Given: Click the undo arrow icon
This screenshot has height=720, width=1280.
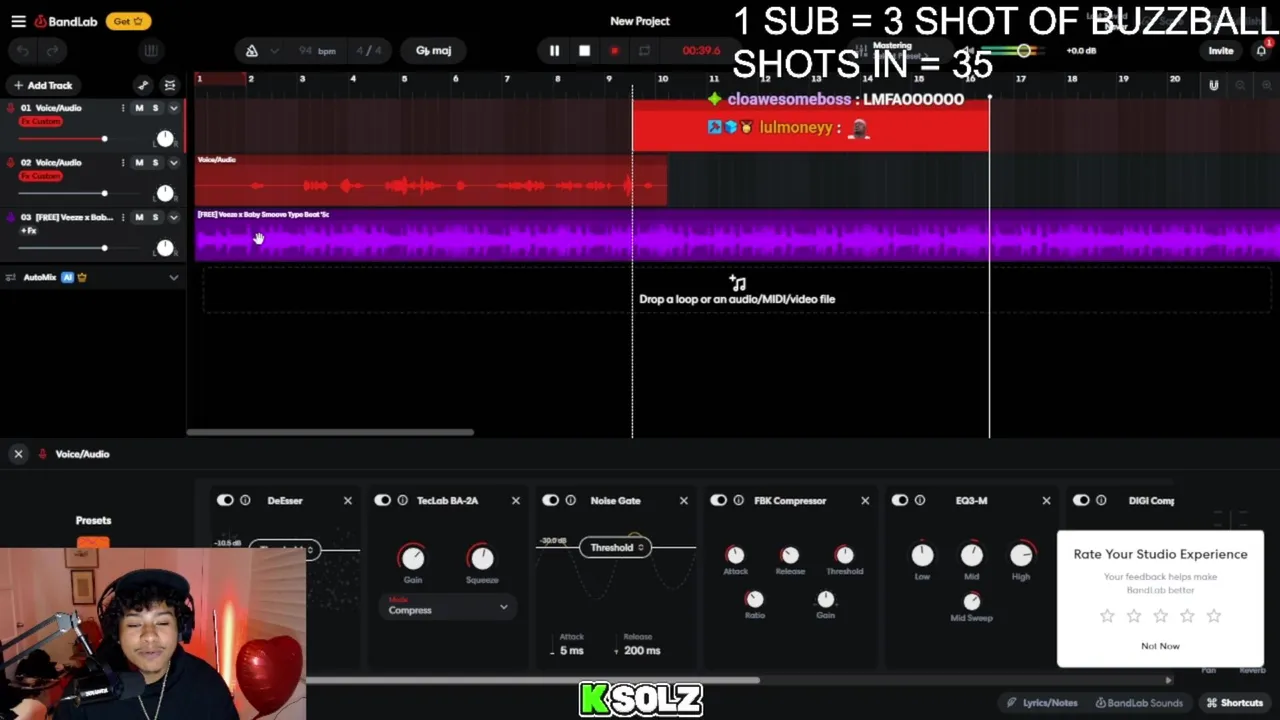Looking at the screenshot, I should (24, 51).
